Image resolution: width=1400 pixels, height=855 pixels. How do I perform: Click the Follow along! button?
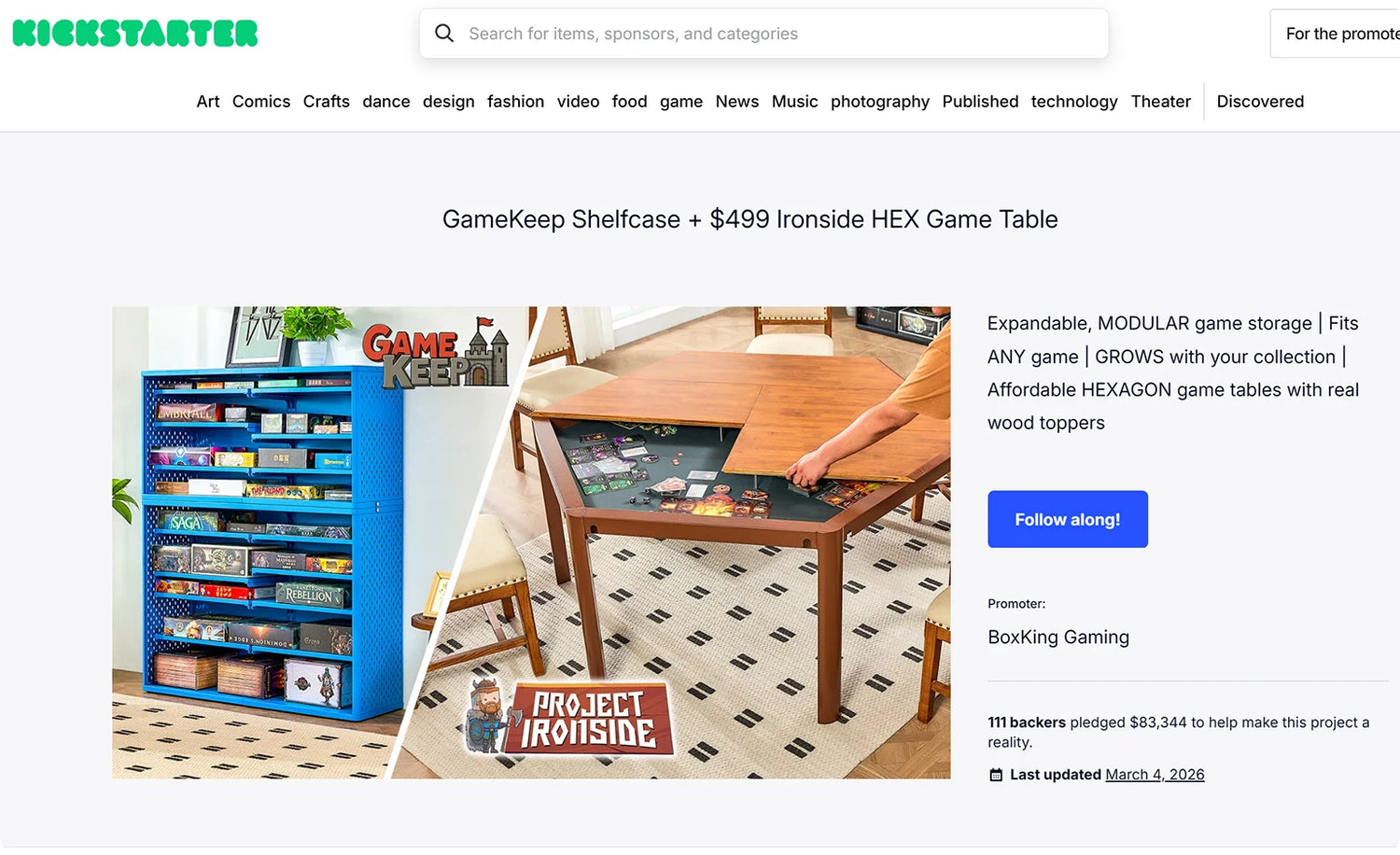[1068, 519]
